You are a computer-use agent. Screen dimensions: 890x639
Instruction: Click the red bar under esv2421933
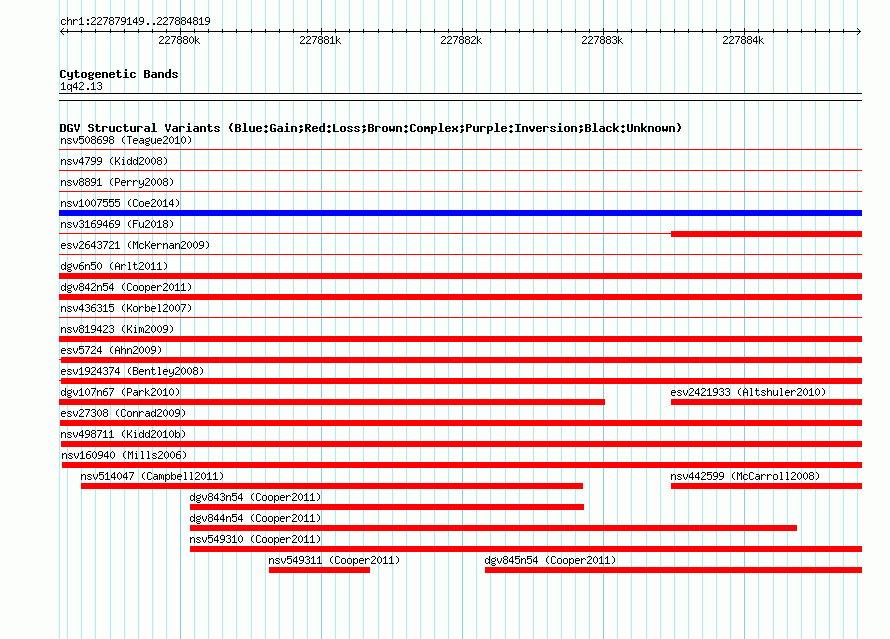pyautogui.click(x=766, y=402)
